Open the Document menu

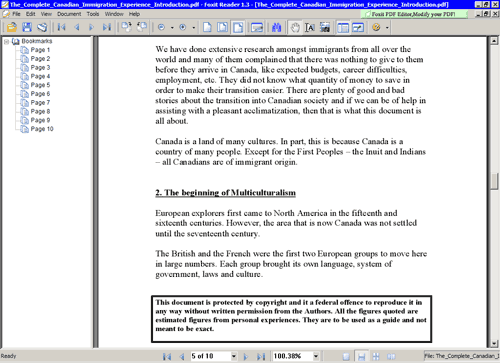[69, 14]
